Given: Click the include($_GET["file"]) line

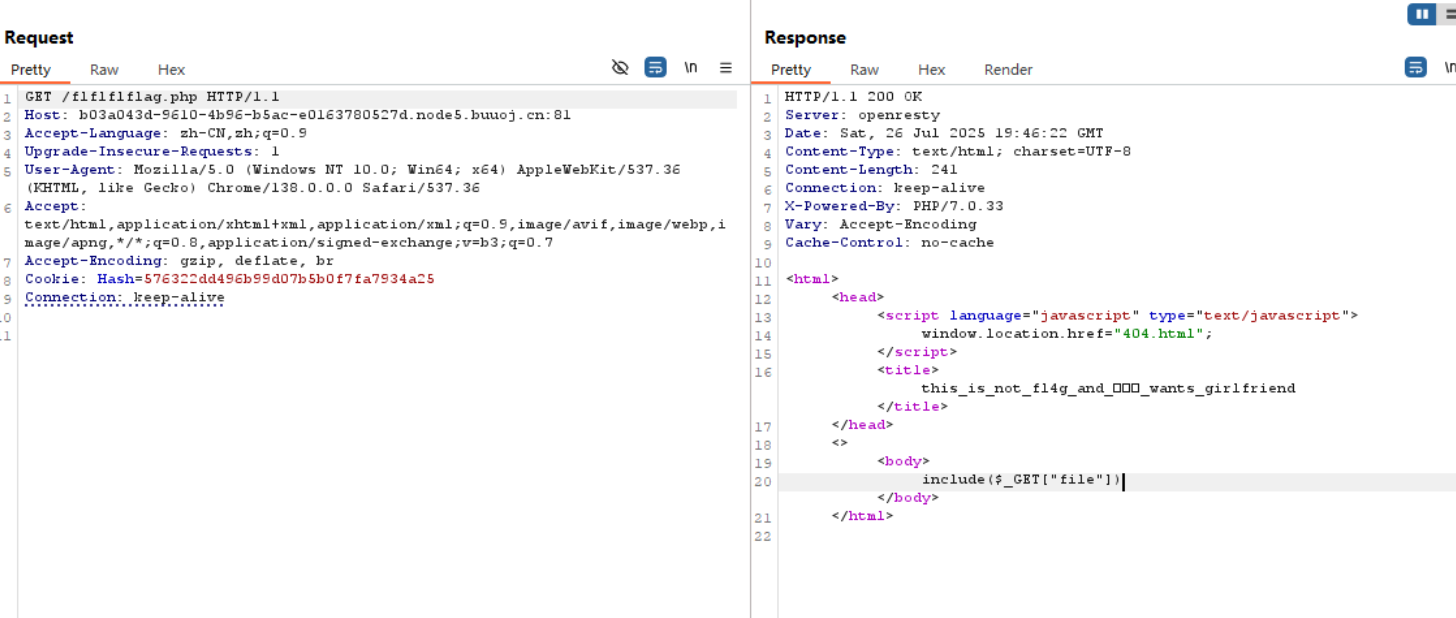Looking at the screenshot, I should click(1021, 480).
